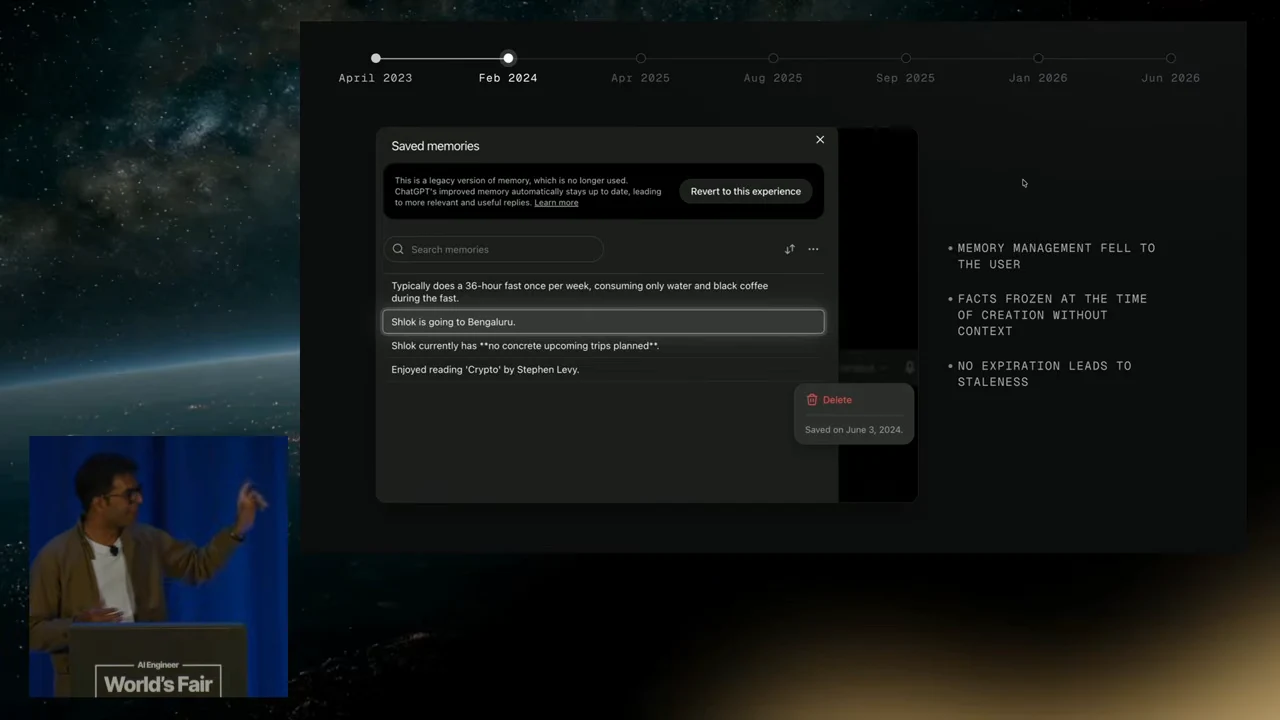Click the speaker video thumbnail
The image size is (1280, 720).
click(159, 566)
